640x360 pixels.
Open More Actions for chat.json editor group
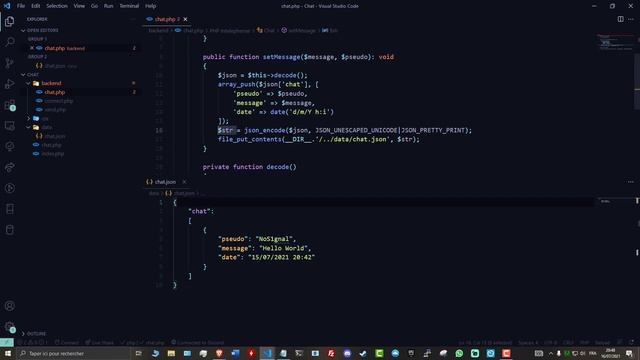pos(631,182)
